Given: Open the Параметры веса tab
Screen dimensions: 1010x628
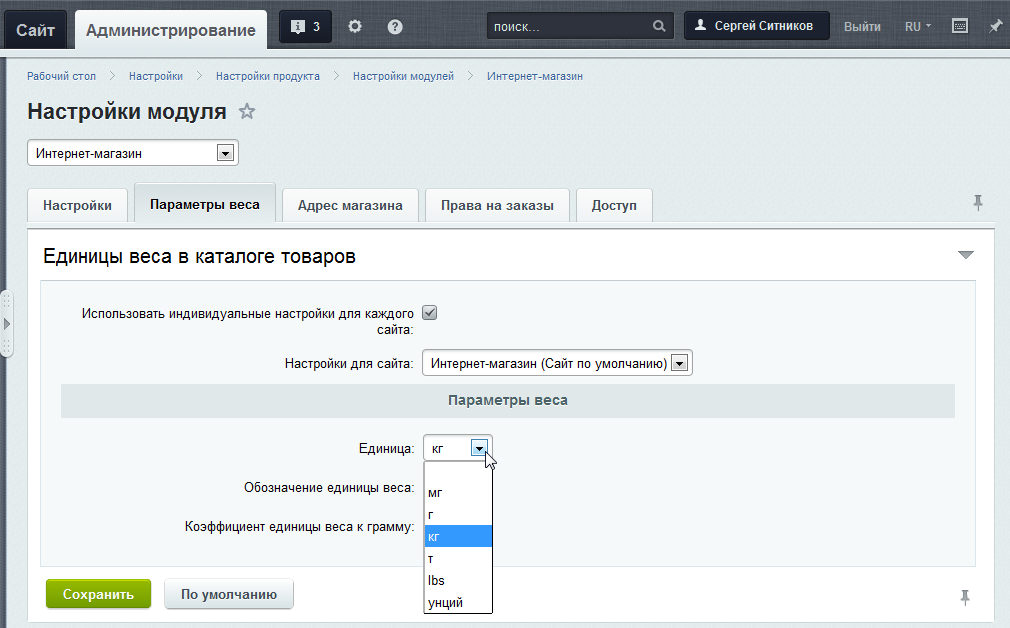Looking at the screenshot, I should (205, 204).
